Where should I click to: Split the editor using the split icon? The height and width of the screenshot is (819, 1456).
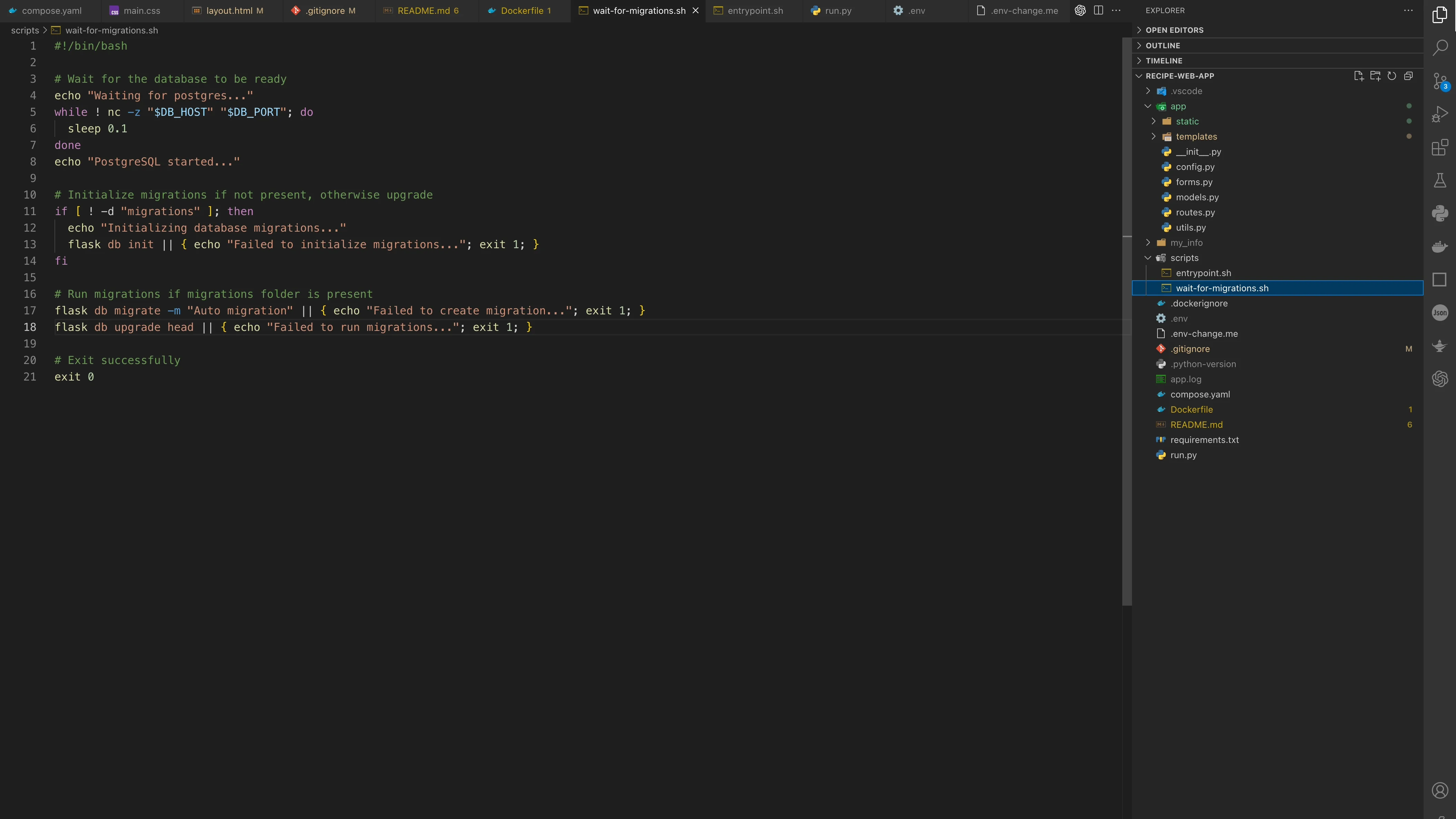(1099, 10)
